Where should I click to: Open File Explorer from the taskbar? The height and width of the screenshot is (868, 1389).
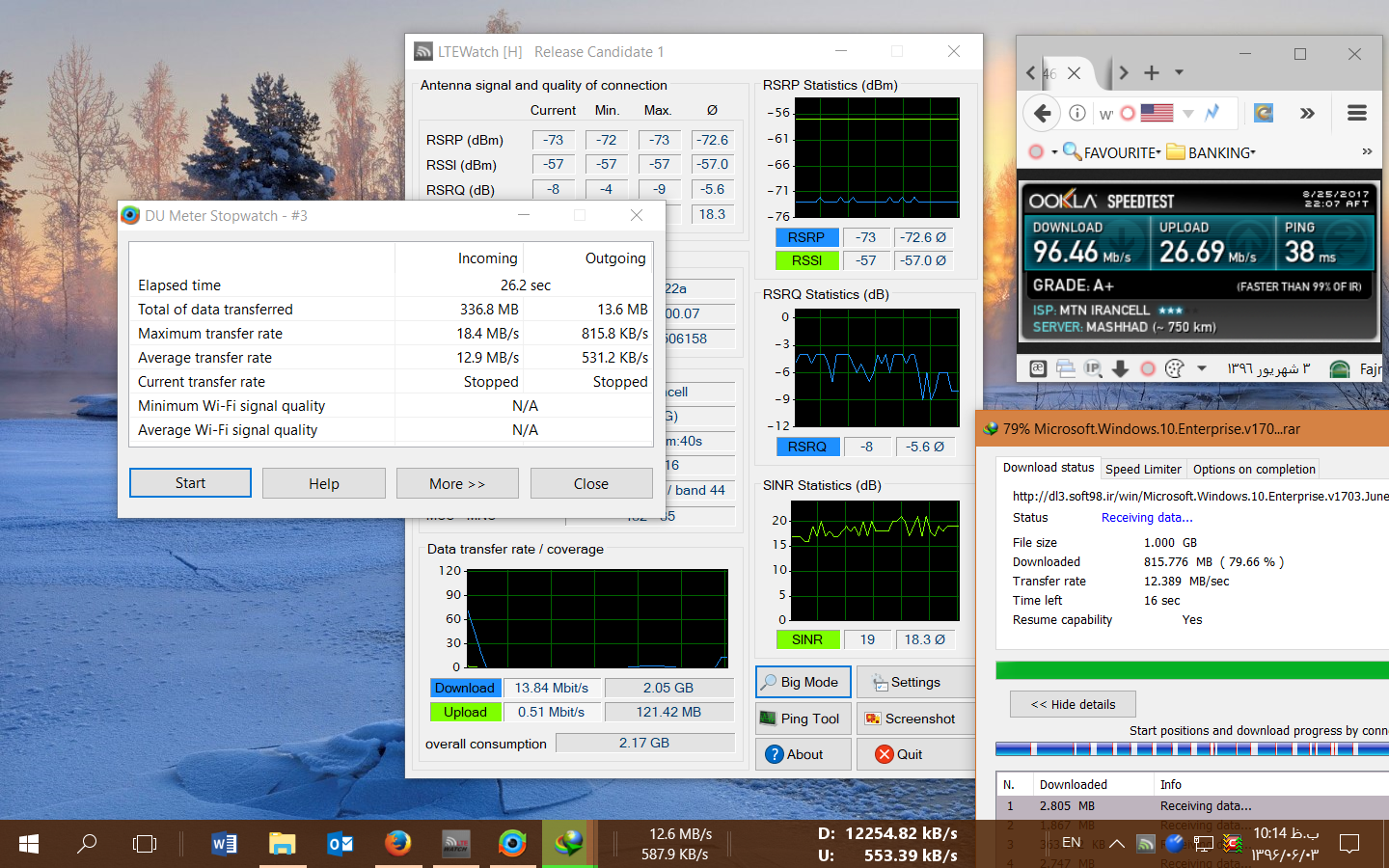(x=282, y=844)
